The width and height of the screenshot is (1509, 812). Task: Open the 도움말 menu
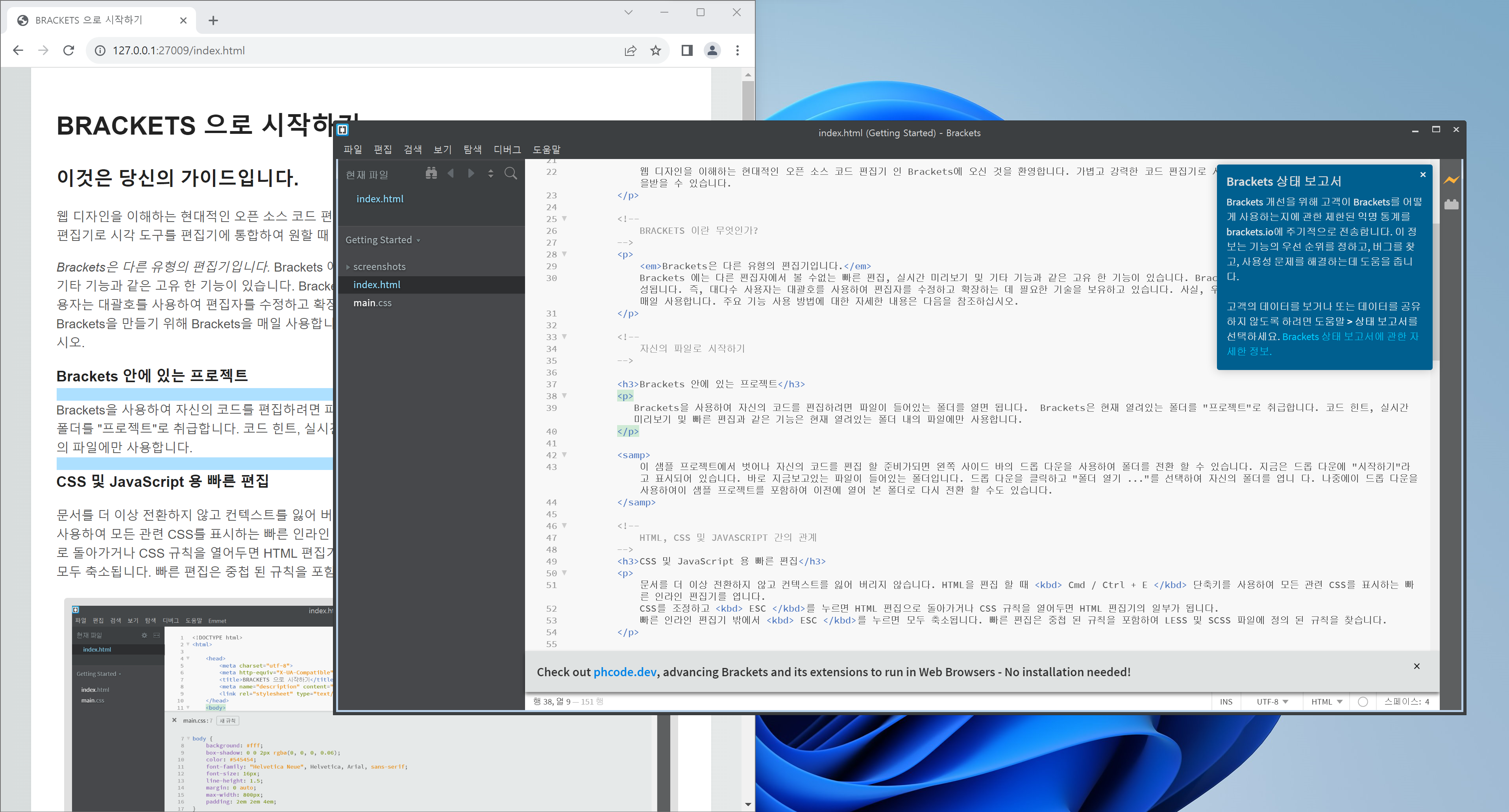pos(547,150)
